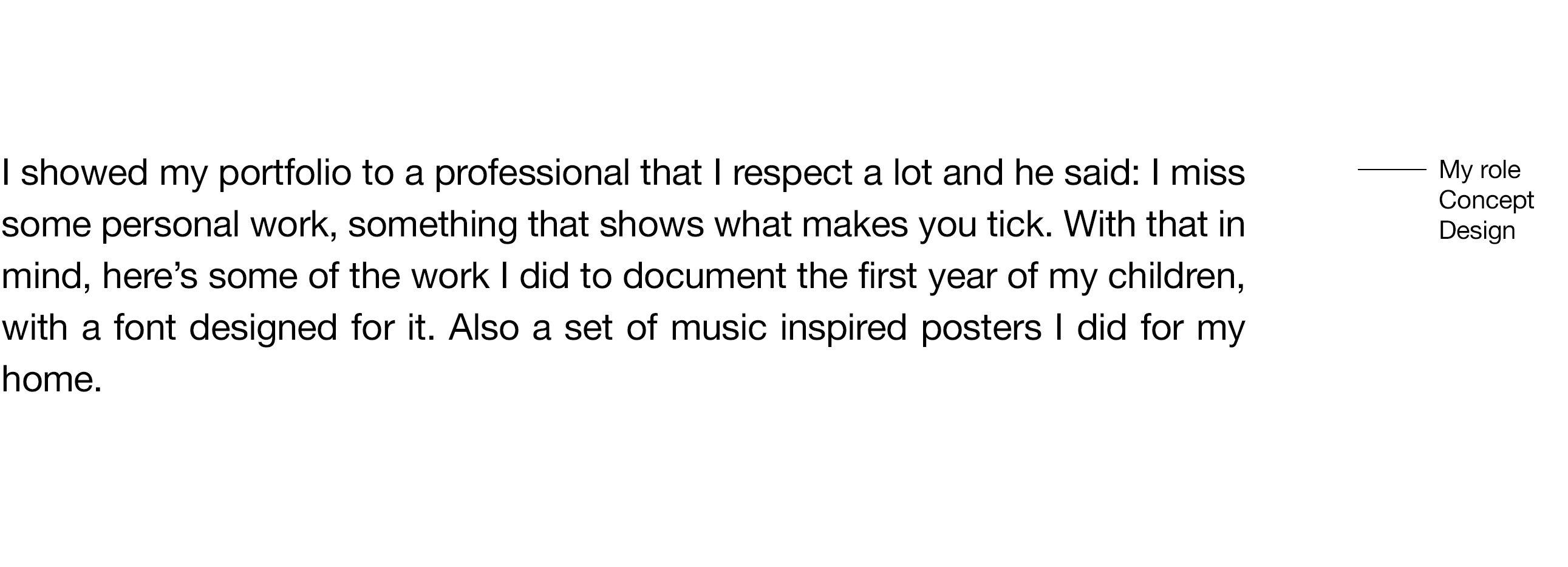Click the word "posters" in fourth line
Screen dimensions: 1568x567
(981, 329)
